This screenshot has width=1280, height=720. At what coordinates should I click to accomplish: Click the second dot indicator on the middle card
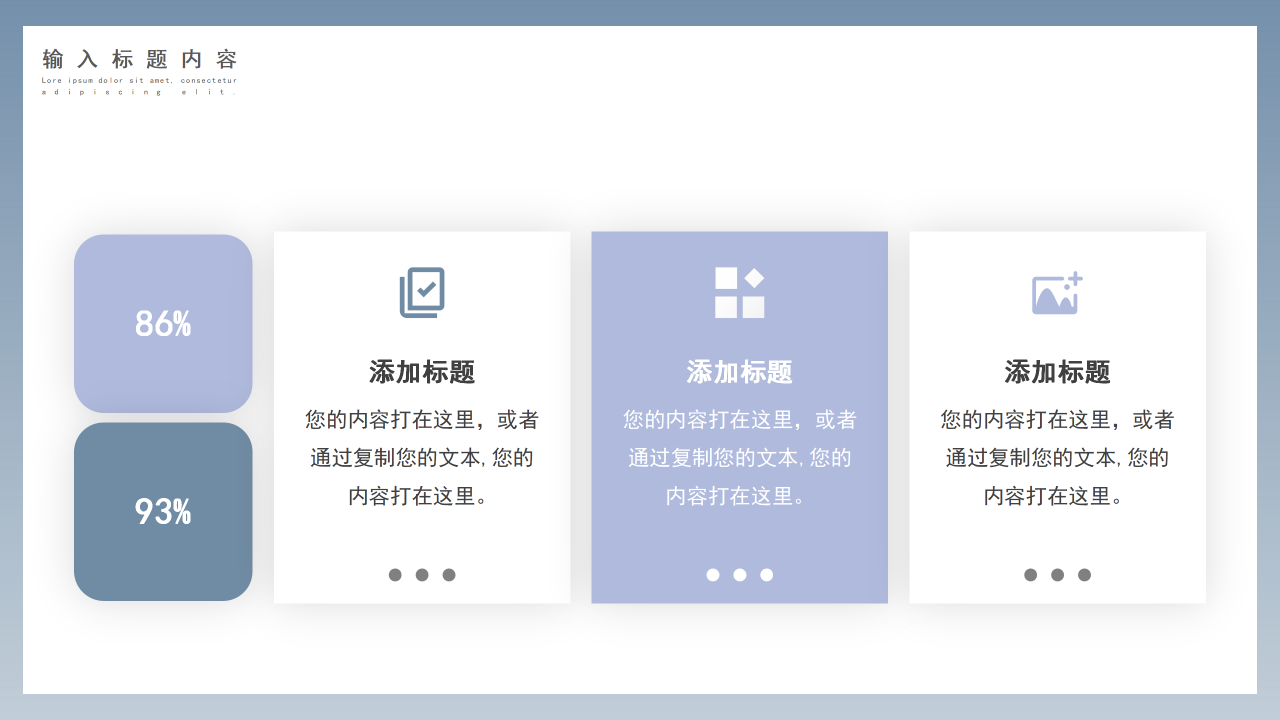coord(739,574)
